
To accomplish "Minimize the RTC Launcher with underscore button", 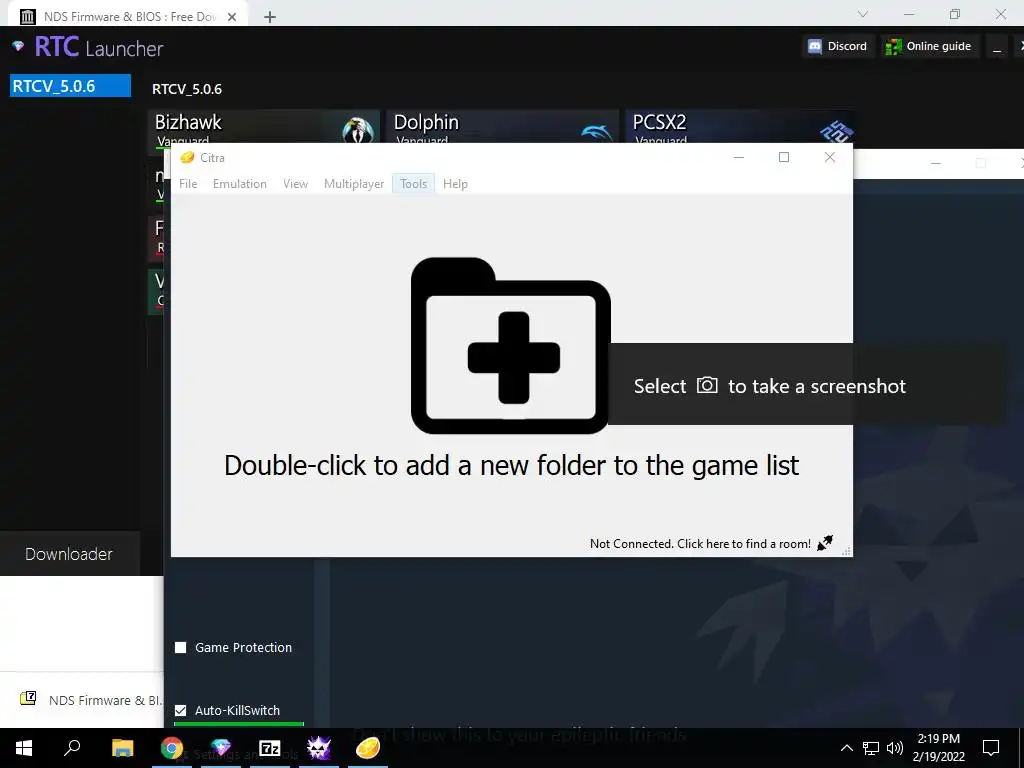I will point(997,47).
